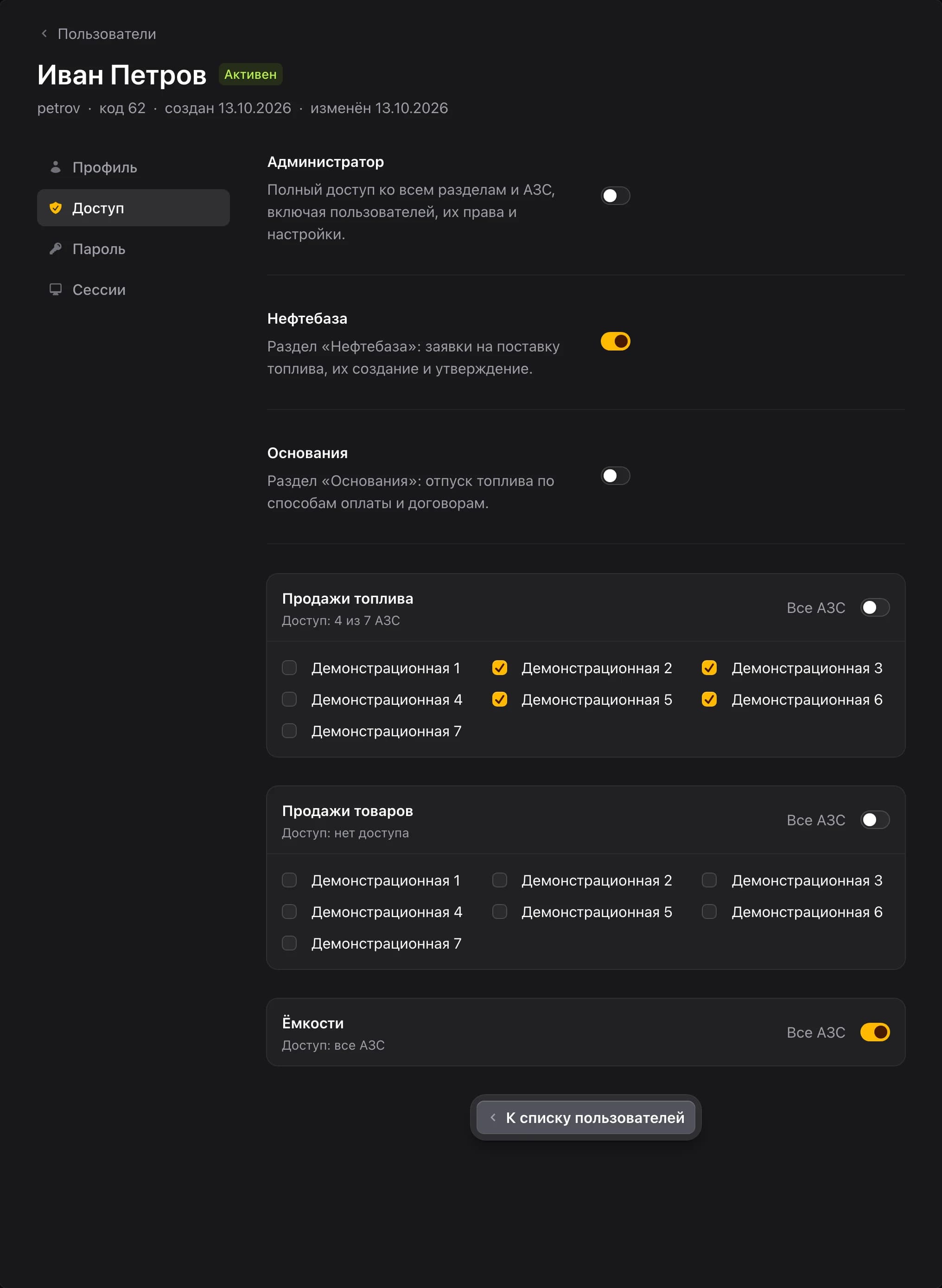Image resolution: width=942 pixels, height=1288 pixels.
Task: Click the profile person icon in sidebar
Action: point(55,167)
